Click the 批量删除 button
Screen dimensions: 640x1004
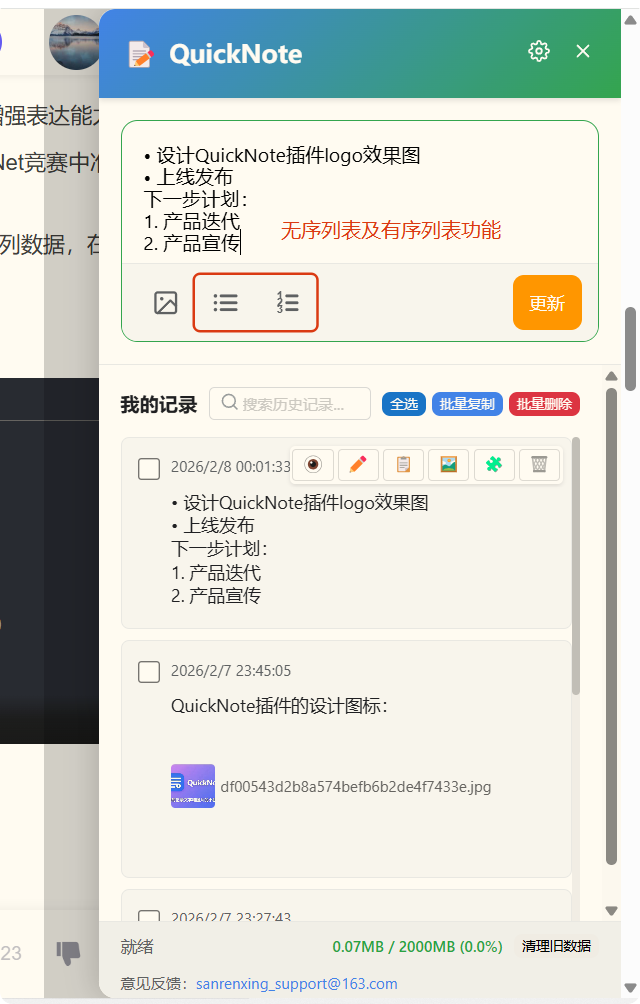[x=545, y=404]
